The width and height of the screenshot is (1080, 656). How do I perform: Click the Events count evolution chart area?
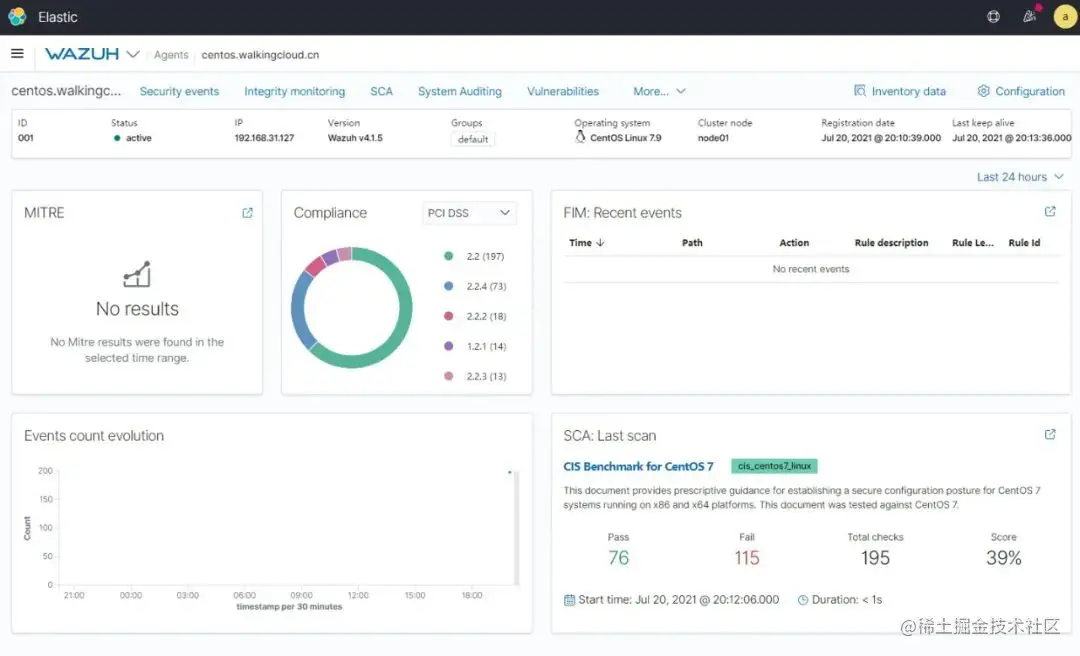(288, 528)
